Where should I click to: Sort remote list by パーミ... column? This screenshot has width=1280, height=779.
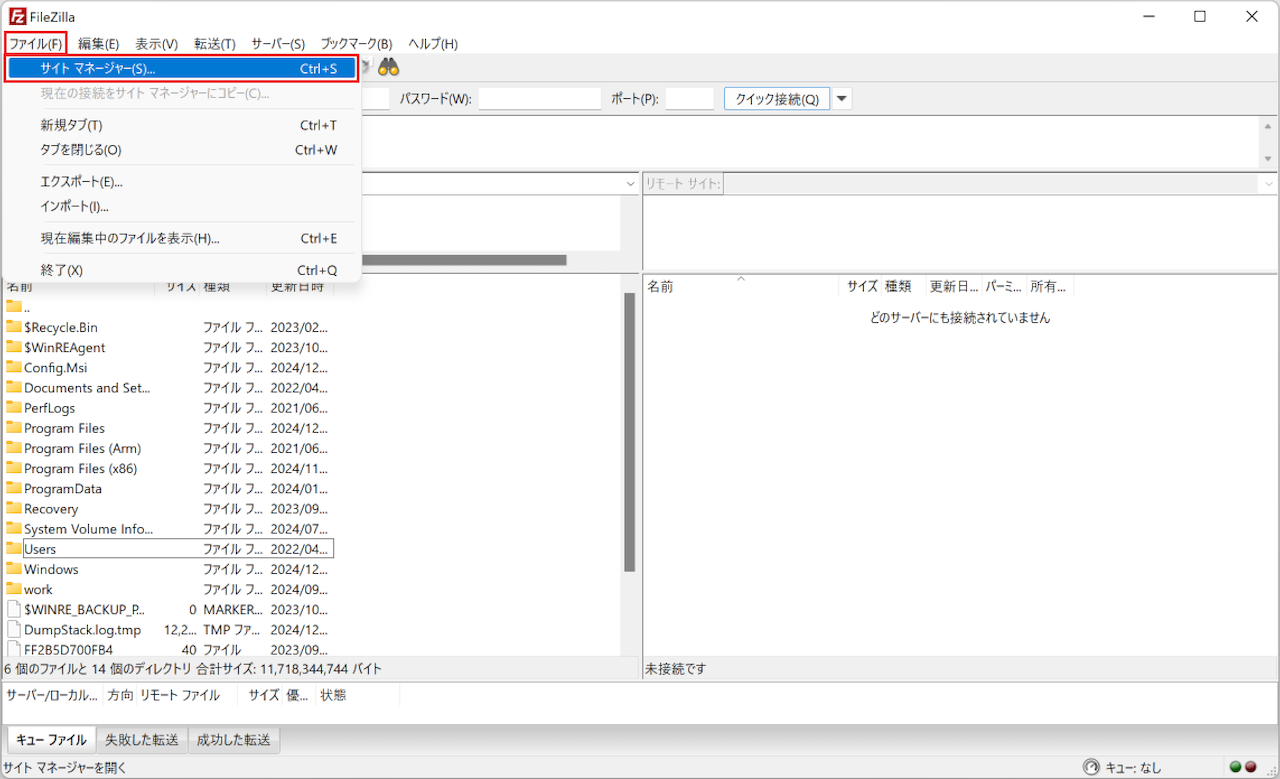pos(1004,286)
